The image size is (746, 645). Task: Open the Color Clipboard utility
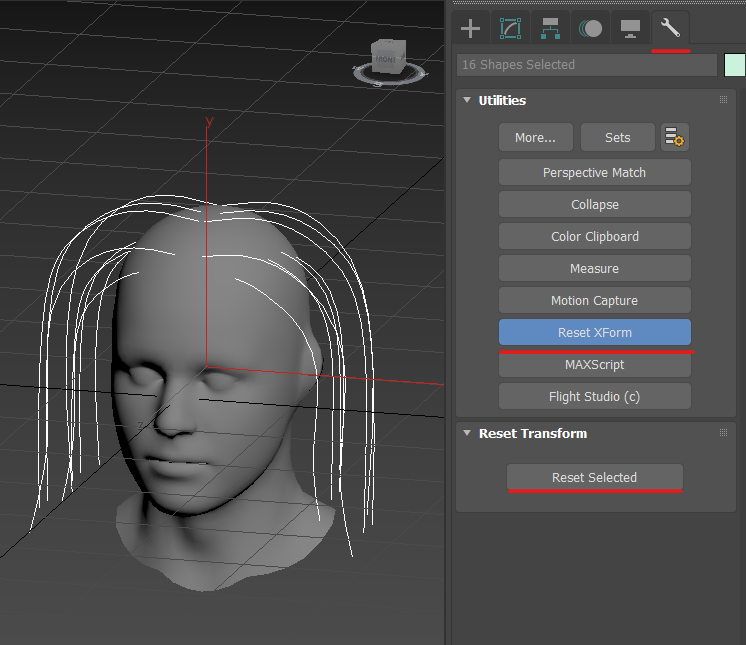coord(594,236)
